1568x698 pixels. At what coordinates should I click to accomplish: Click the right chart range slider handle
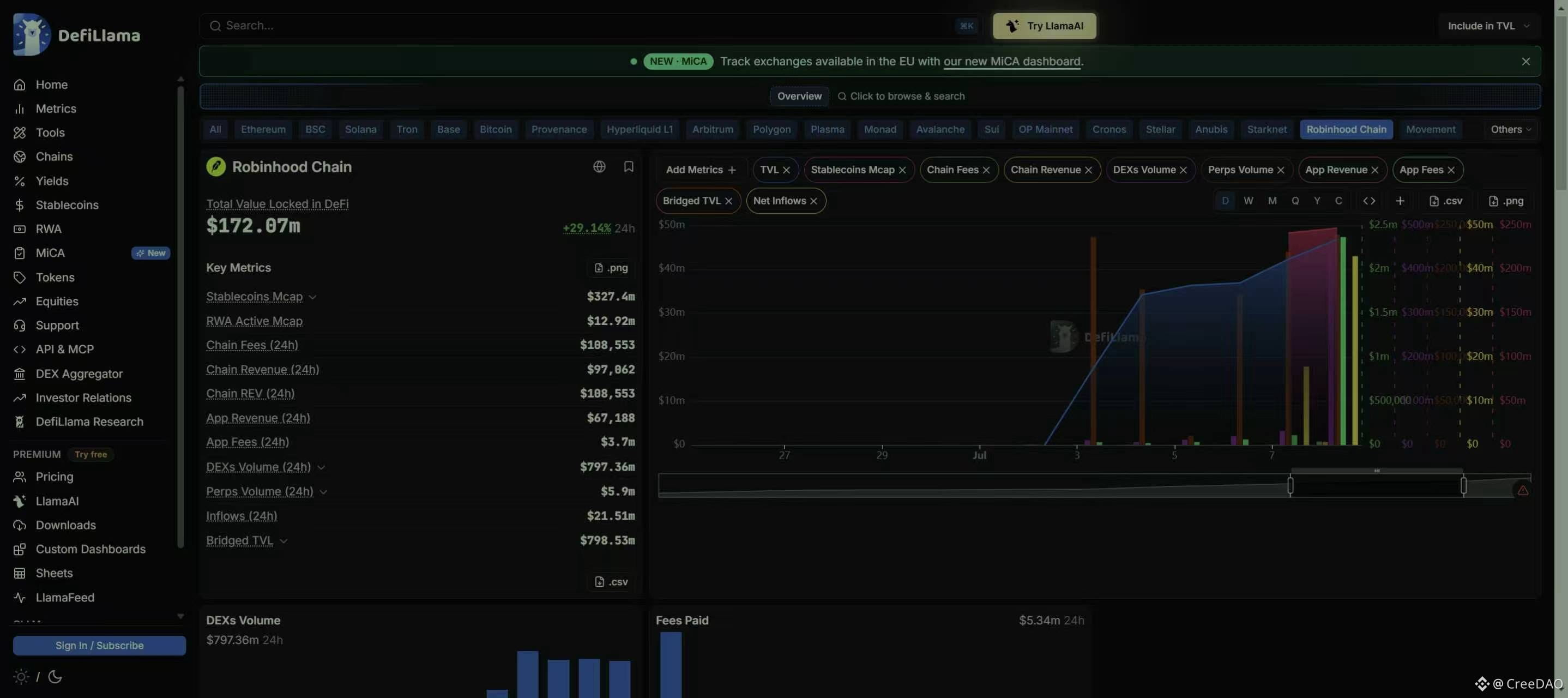pyautogui.click(x=1463, y=485)
